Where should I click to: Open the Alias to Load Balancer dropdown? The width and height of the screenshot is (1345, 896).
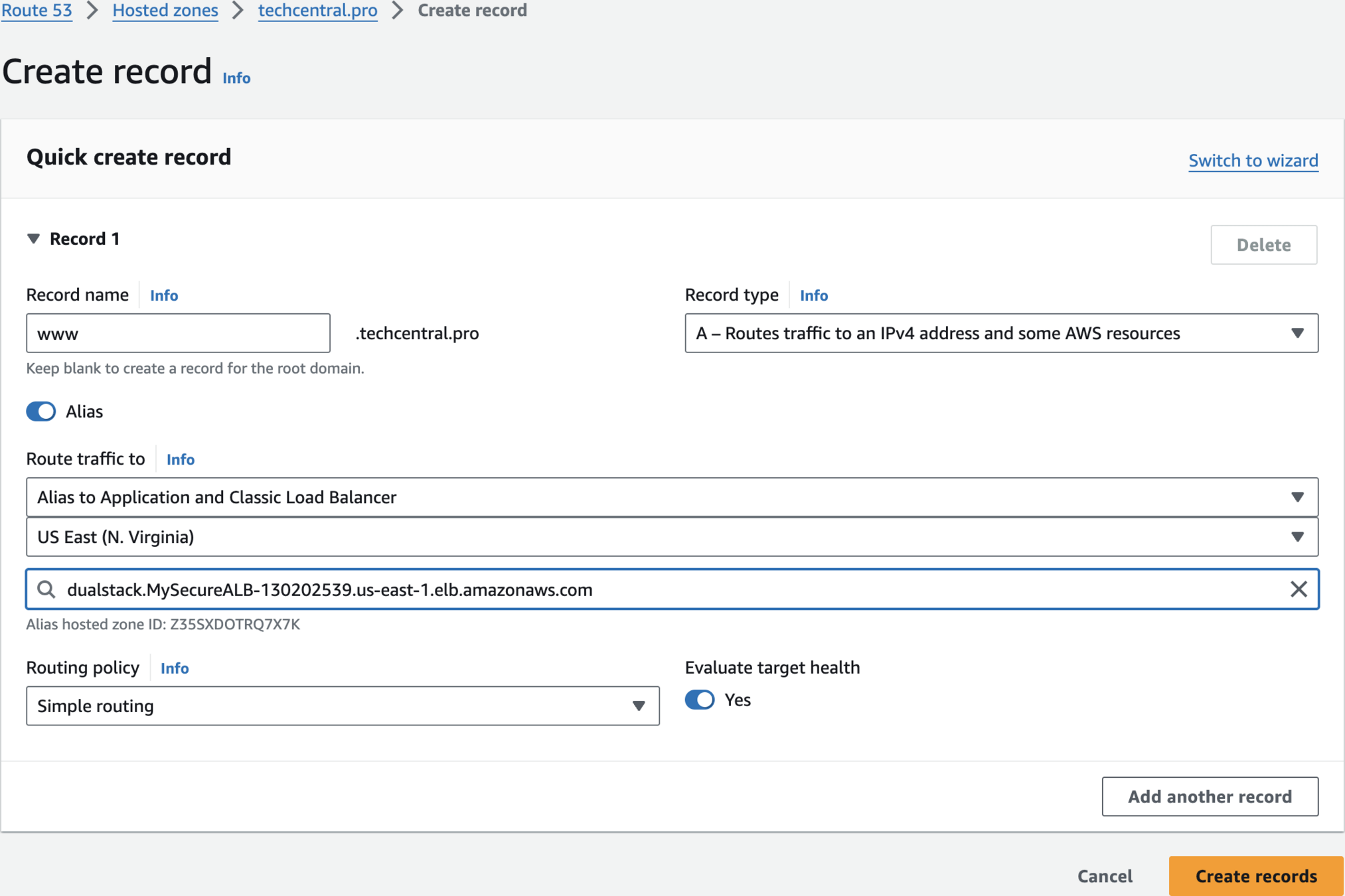(x=671, y=497)
